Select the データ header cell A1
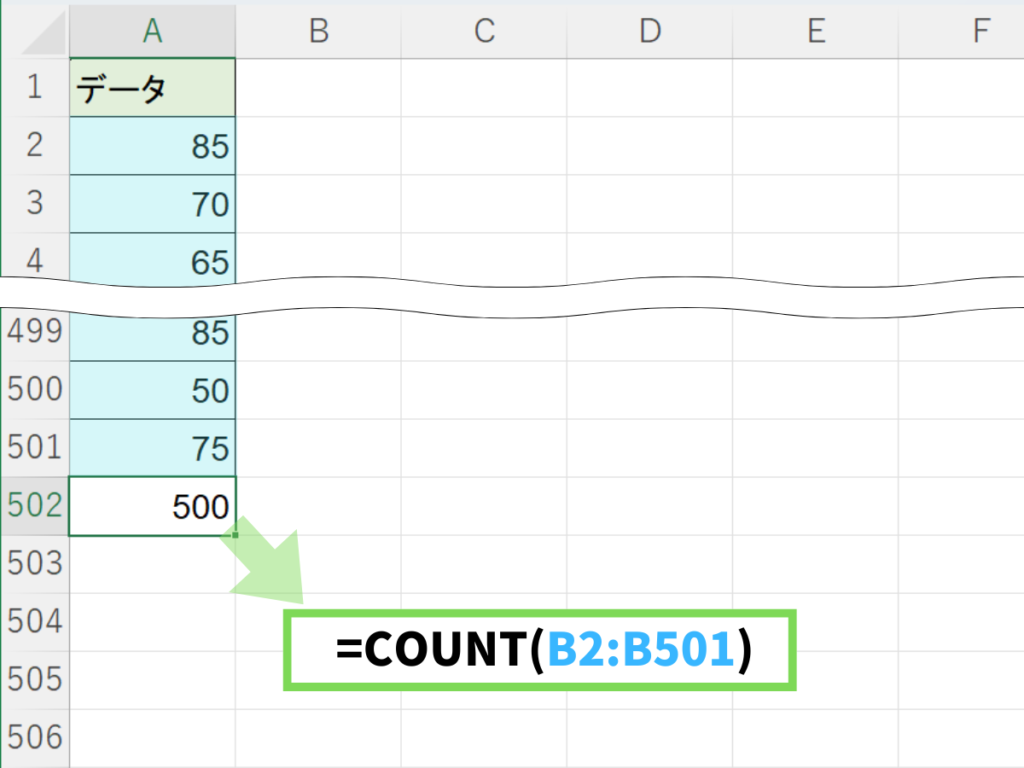 coord(152,88)
